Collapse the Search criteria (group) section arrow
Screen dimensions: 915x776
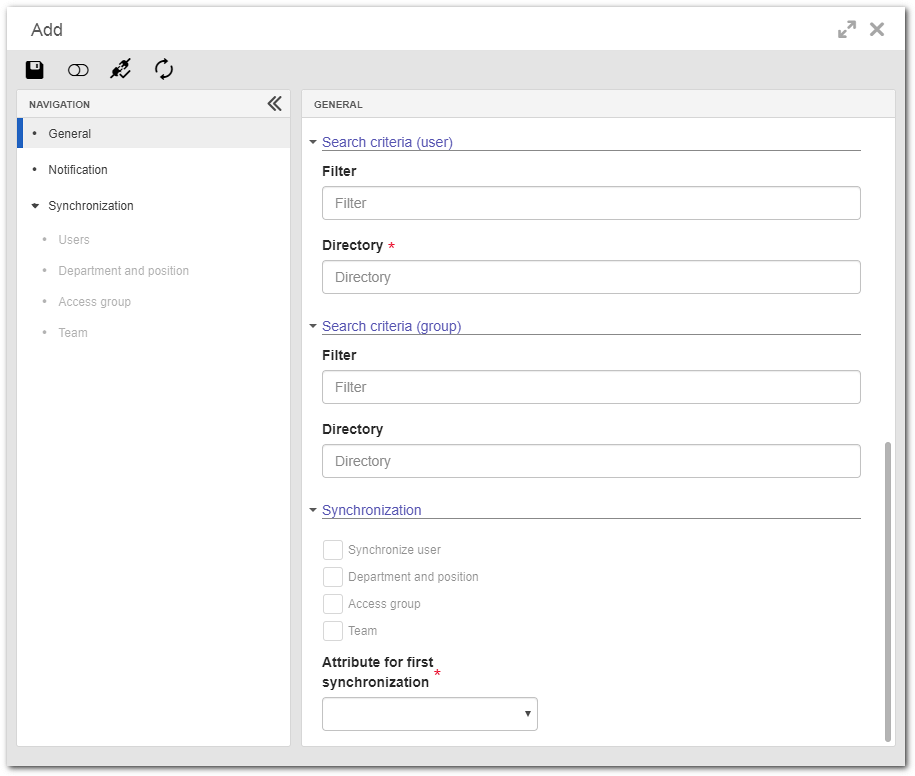pyautogui.click(x=313, y=326)
